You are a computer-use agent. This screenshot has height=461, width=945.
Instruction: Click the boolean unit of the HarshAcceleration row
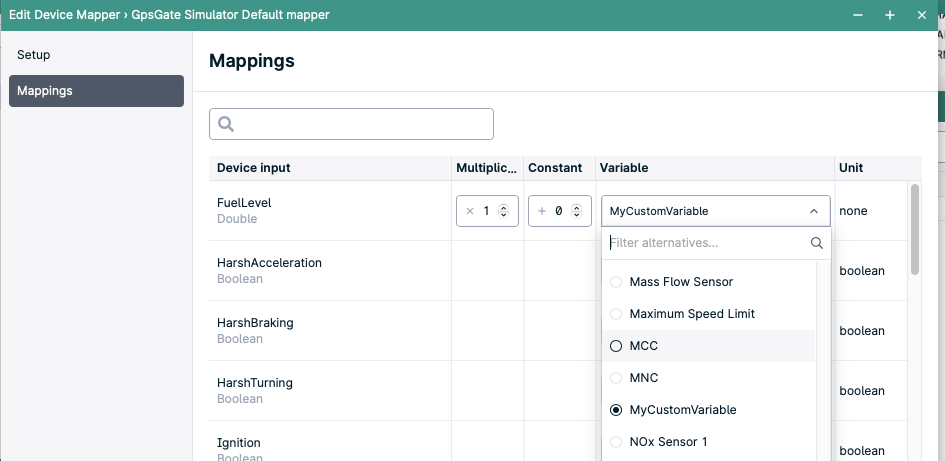862,271
